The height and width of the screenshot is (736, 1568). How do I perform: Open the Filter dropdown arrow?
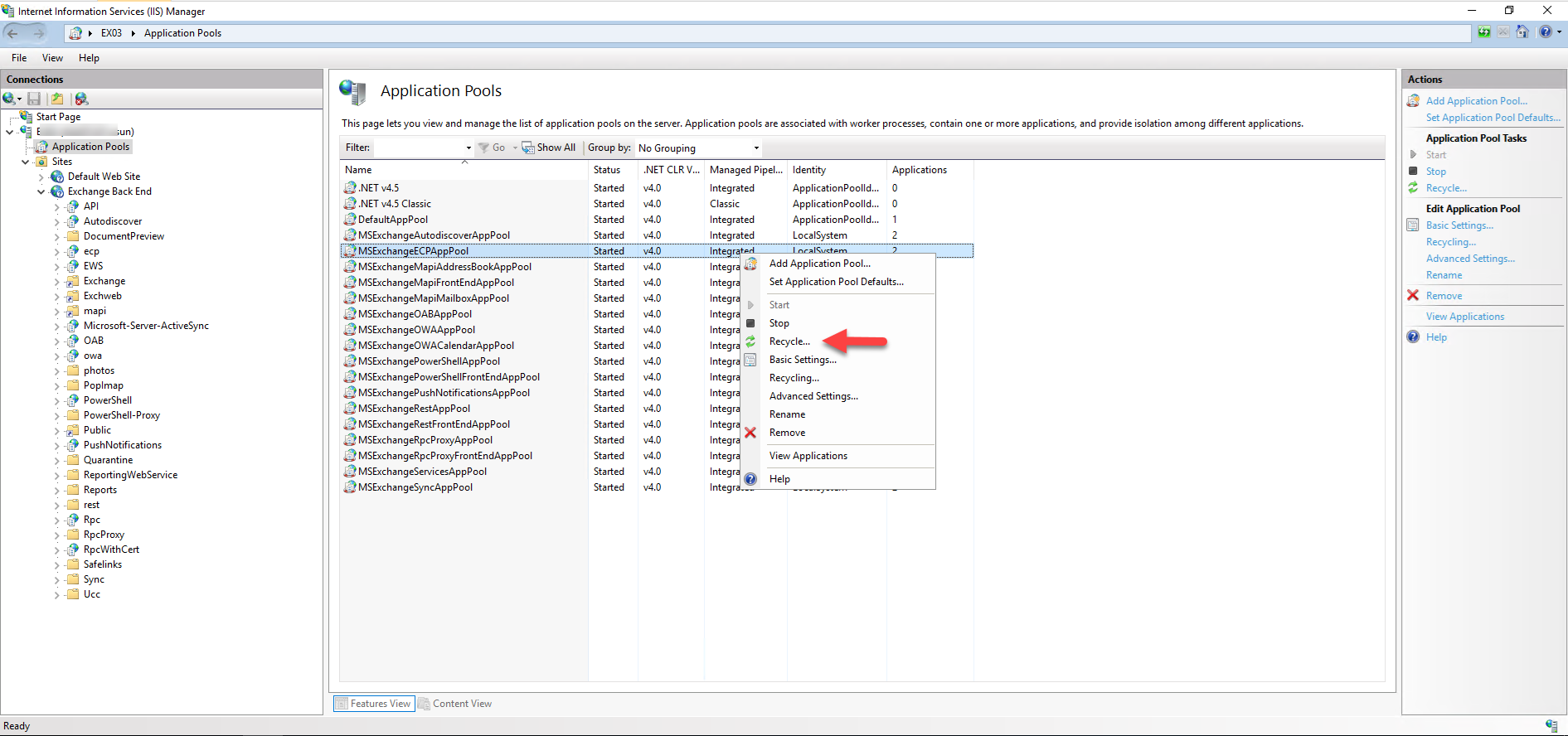(x=468, y=148)
